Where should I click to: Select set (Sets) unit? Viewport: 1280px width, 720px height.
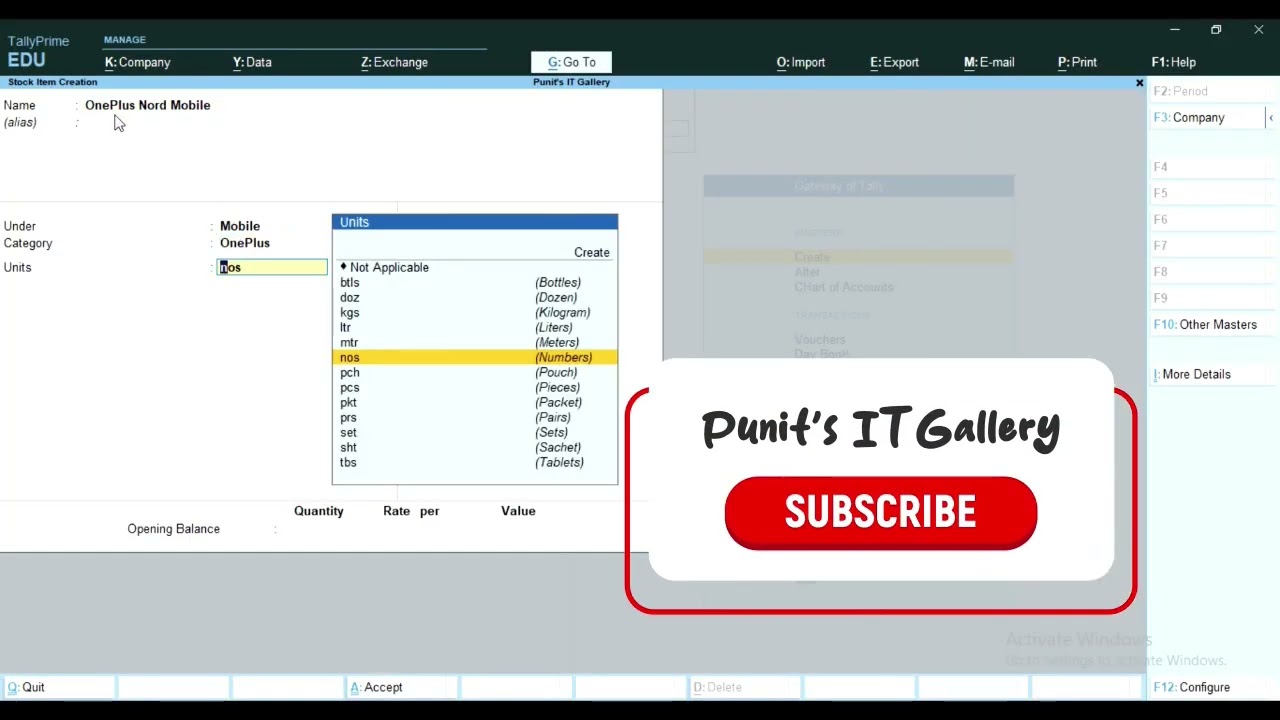(x=475, y=432)
